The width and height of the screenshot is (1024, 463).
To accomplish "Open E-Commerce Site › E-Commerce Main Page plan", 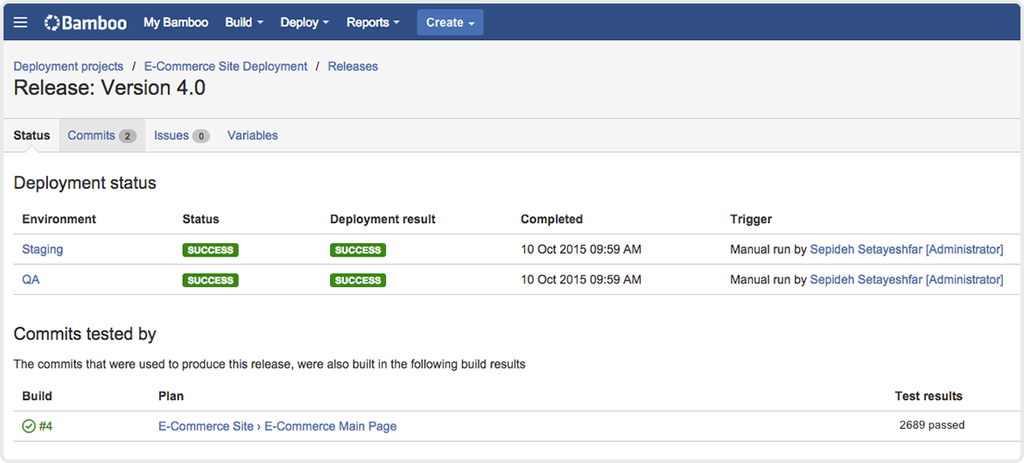I will [278, 426].
